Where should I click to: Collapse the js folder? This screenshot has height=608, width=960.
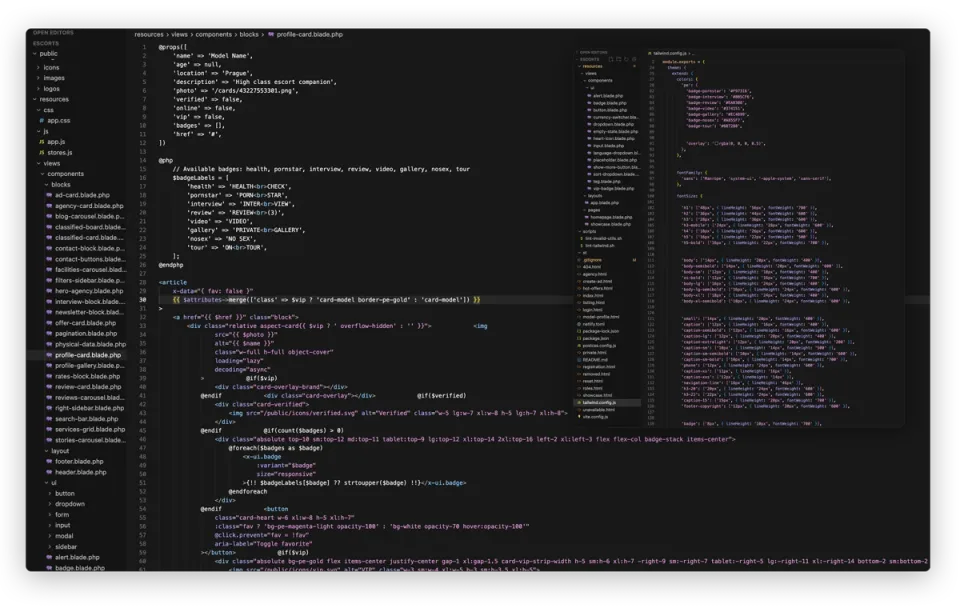pyautogui.click(x=45, y=131)
